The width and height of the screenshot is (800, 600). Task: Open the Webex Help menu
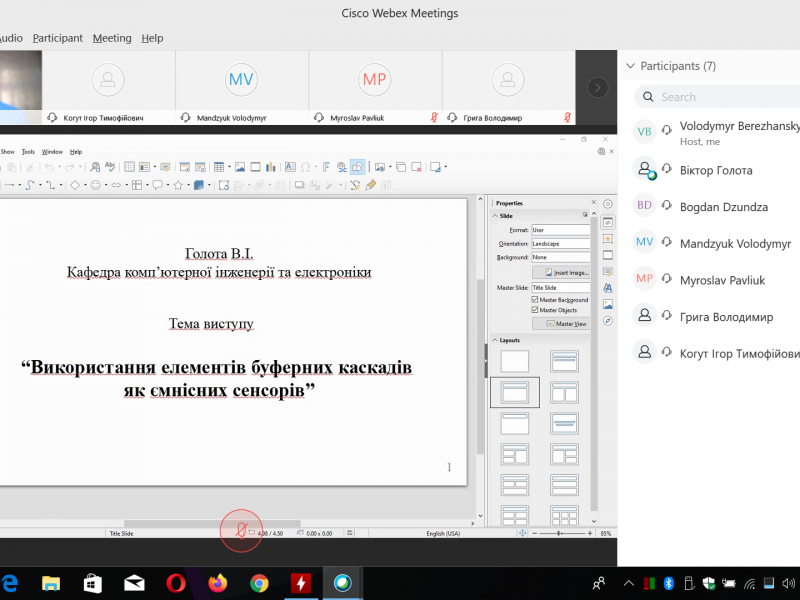coord(152,38)
